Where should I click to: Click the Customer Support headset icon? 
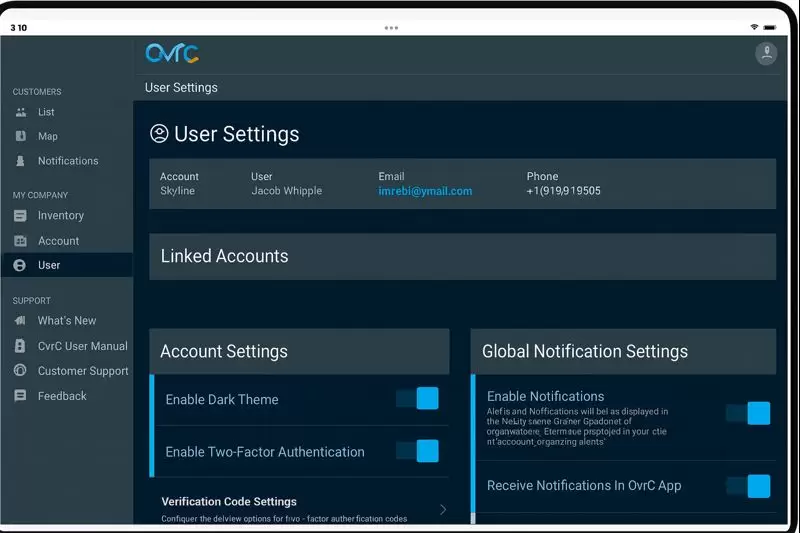(21, 371)
